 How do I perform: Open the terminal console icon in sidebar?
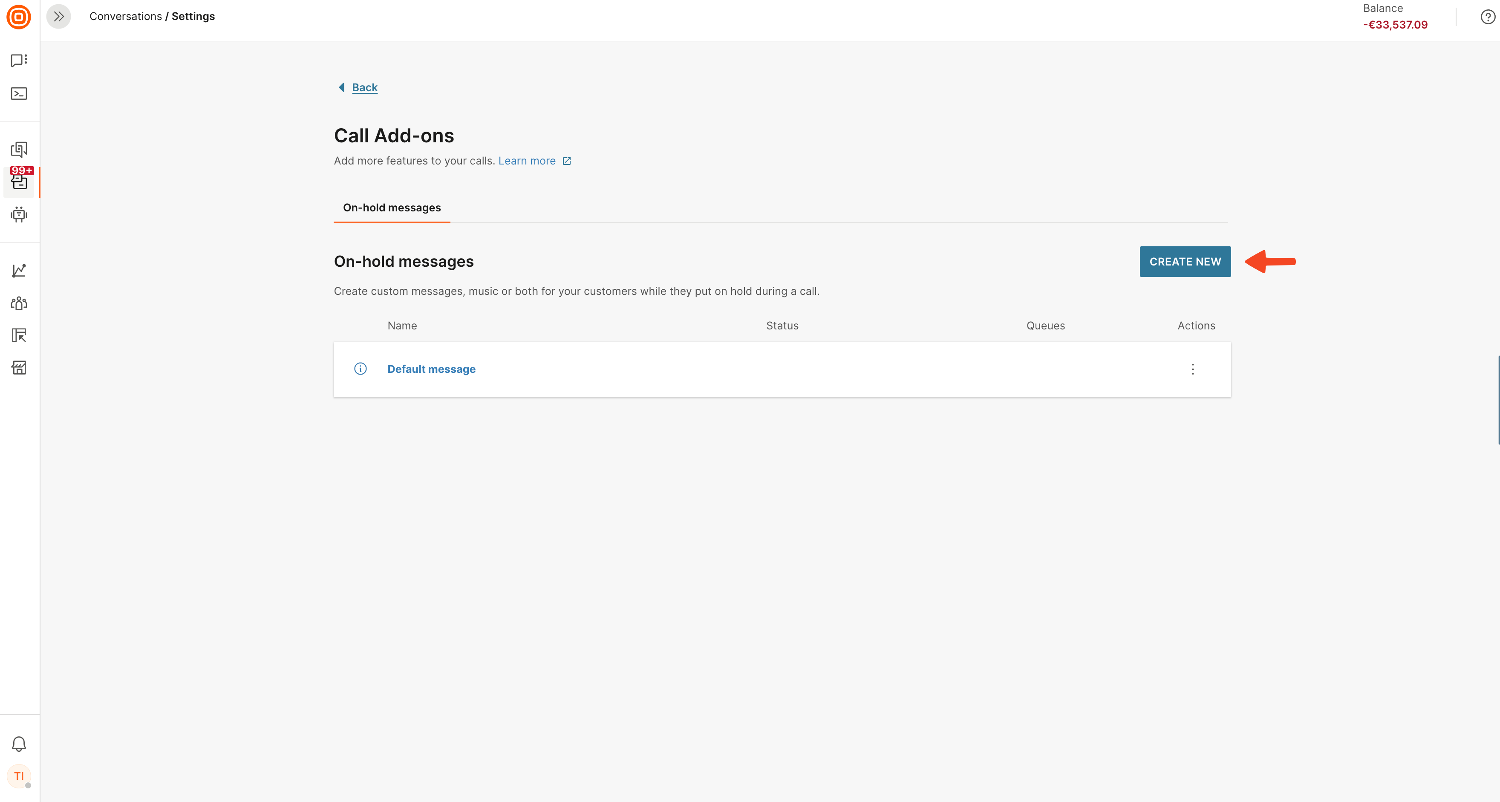click(x=19, y=94)
